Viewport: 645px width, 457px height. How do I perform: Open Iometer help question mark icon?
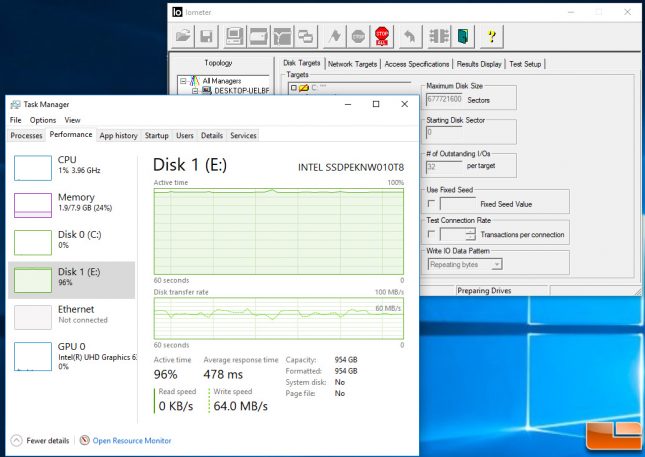(491, 36)
